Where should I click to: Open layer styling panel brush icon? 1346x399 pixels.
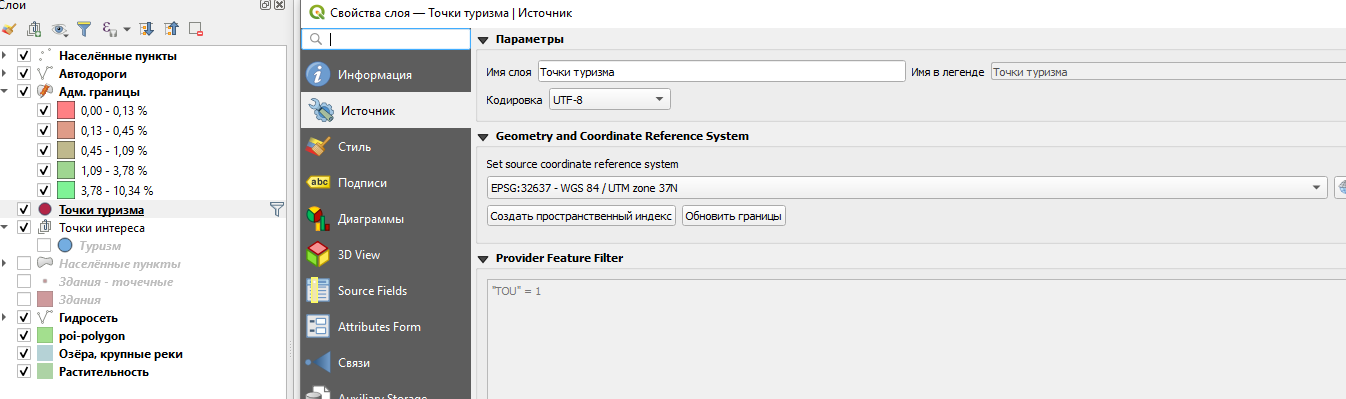(x=10, y=30)
